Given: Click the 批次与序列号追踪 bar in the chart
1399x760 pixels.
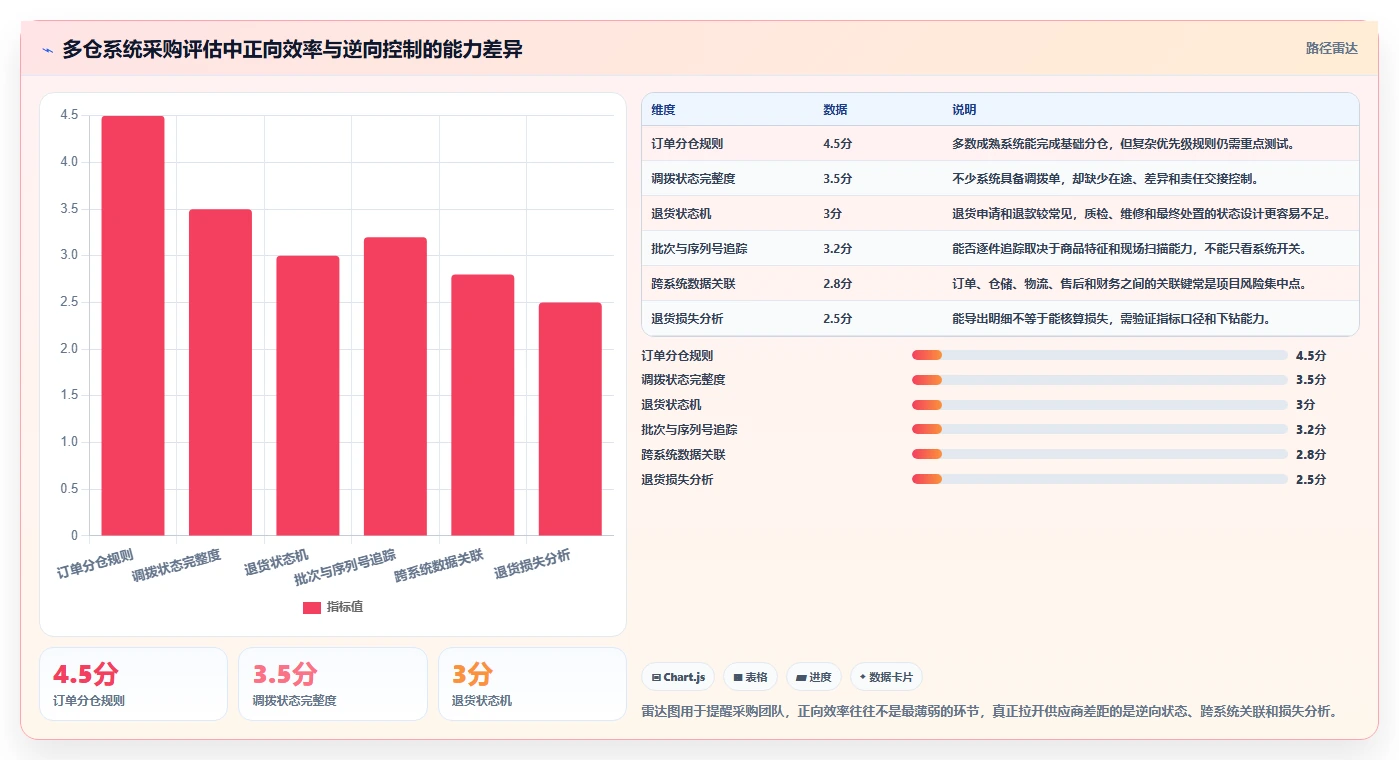Looking at the screenshot, I should 395,386.
